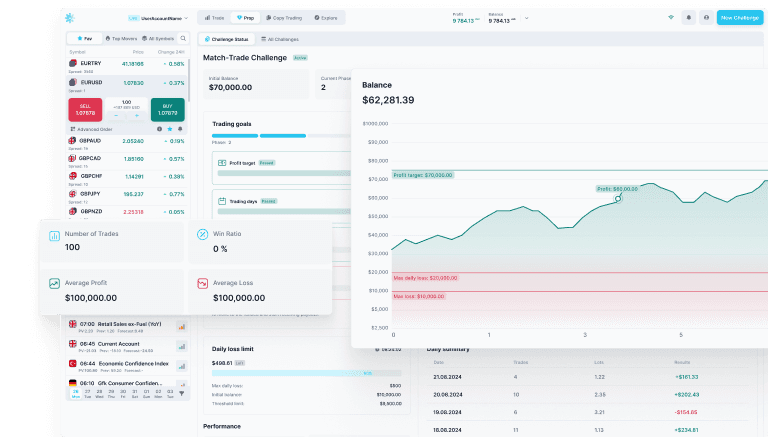Click the 20.08.2024 daily summary row
The width and height of the screenshot is (768, 437).
pyautogui.click(x=589, y=394)
